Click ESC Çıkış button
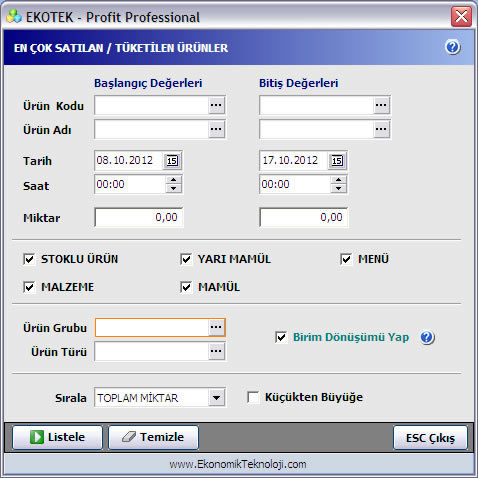 point(430,438)
